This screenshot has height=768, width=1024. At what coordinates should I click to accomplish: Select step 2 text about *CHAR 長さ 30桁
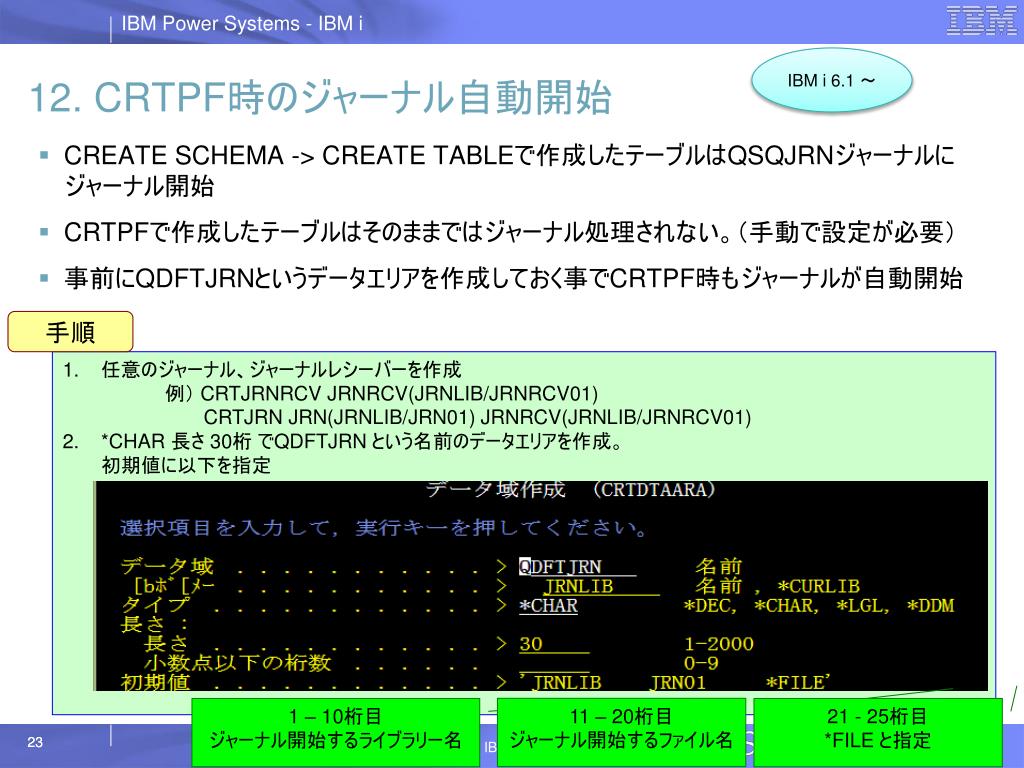pos(362,441)
